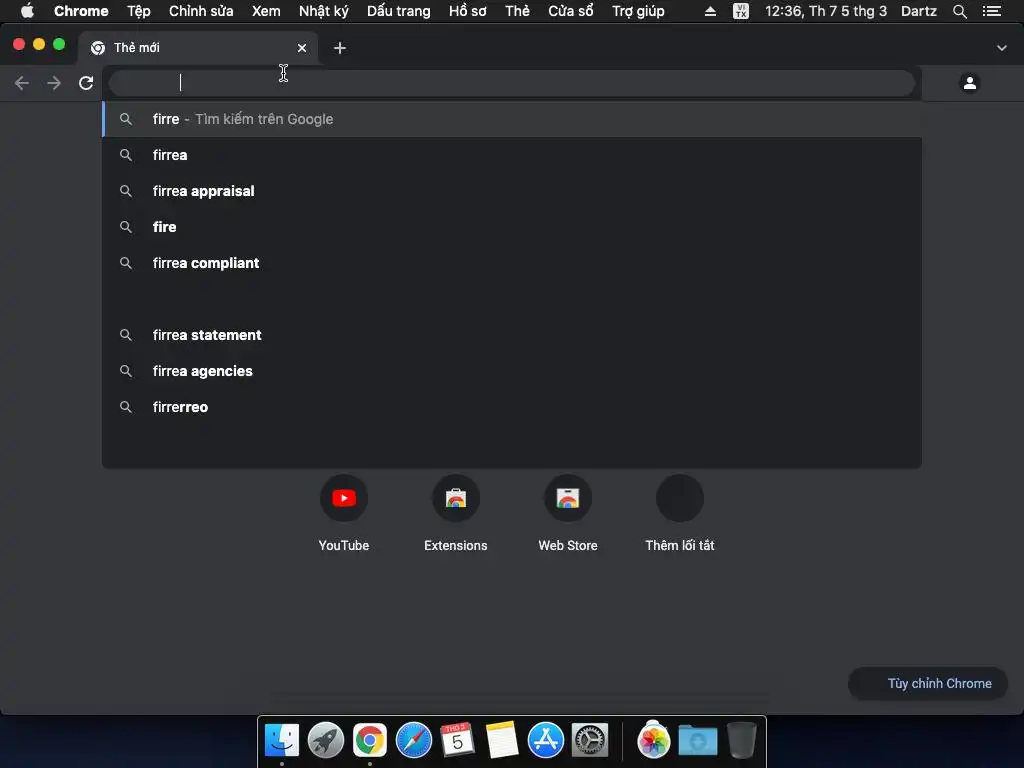Viewport: 1024px width, 768px height.
Task: Click the browser forward arrow
Action: point(54,83)
